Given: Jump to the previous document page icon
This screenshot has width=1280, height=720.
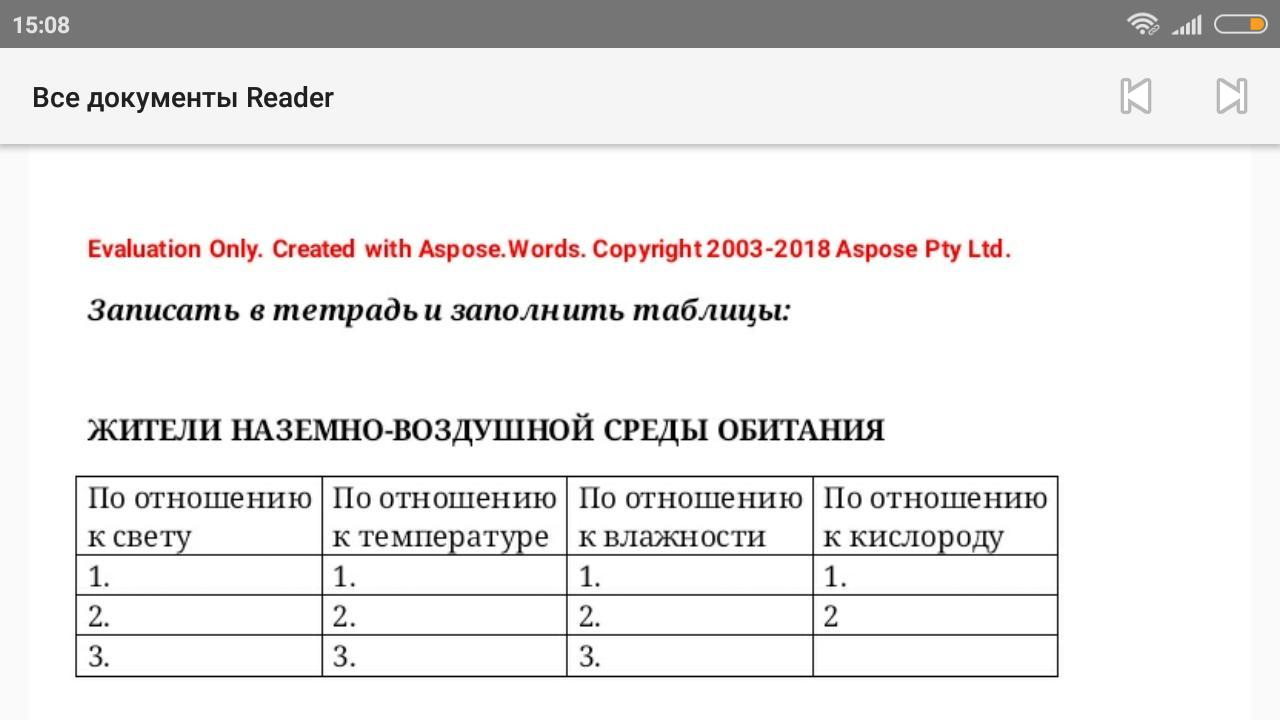Looking at the screenshot, I should point(1136,96).
